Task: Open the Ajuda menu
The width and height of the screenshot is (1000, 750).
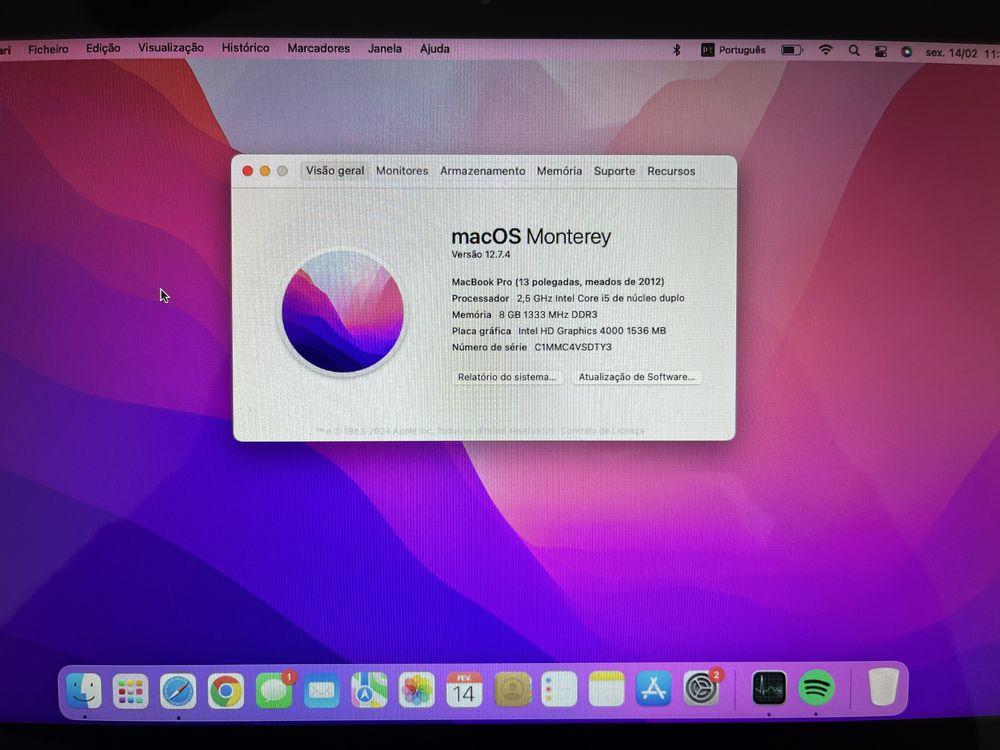Action: click(435, 49)
